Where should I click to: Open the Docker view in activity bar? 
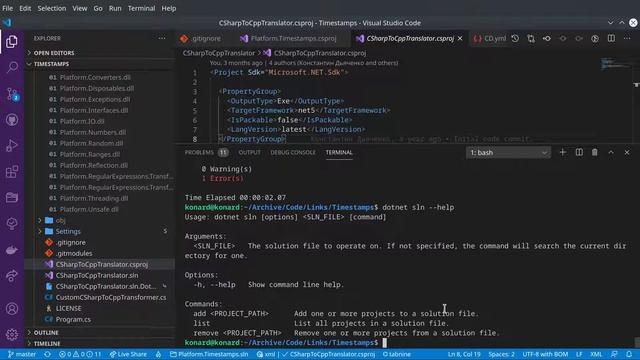pos(12,250)
